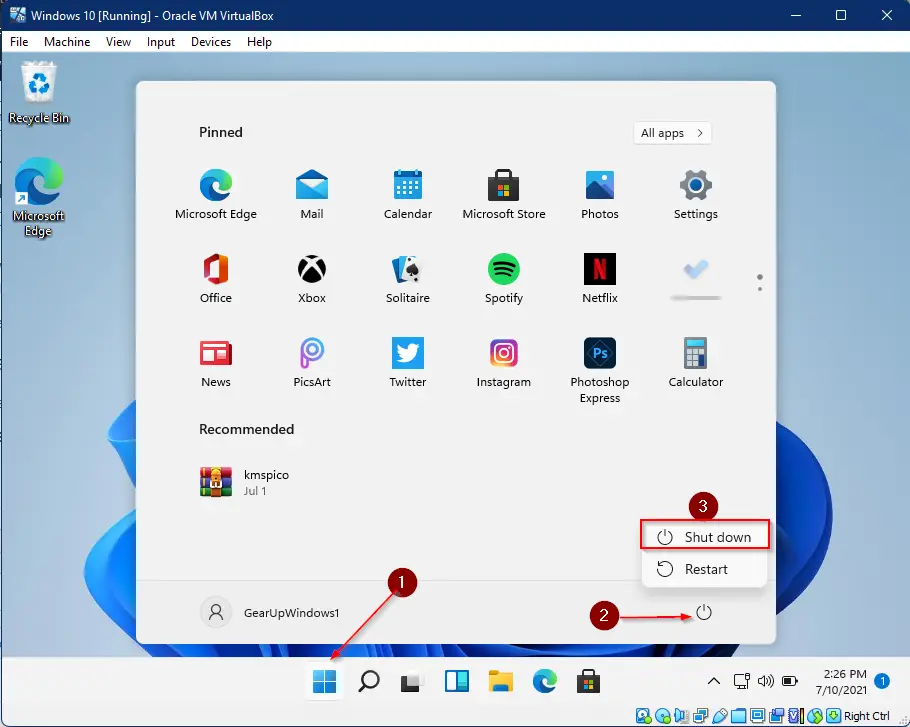Open Task View on the taskbar

click(413, 681)
